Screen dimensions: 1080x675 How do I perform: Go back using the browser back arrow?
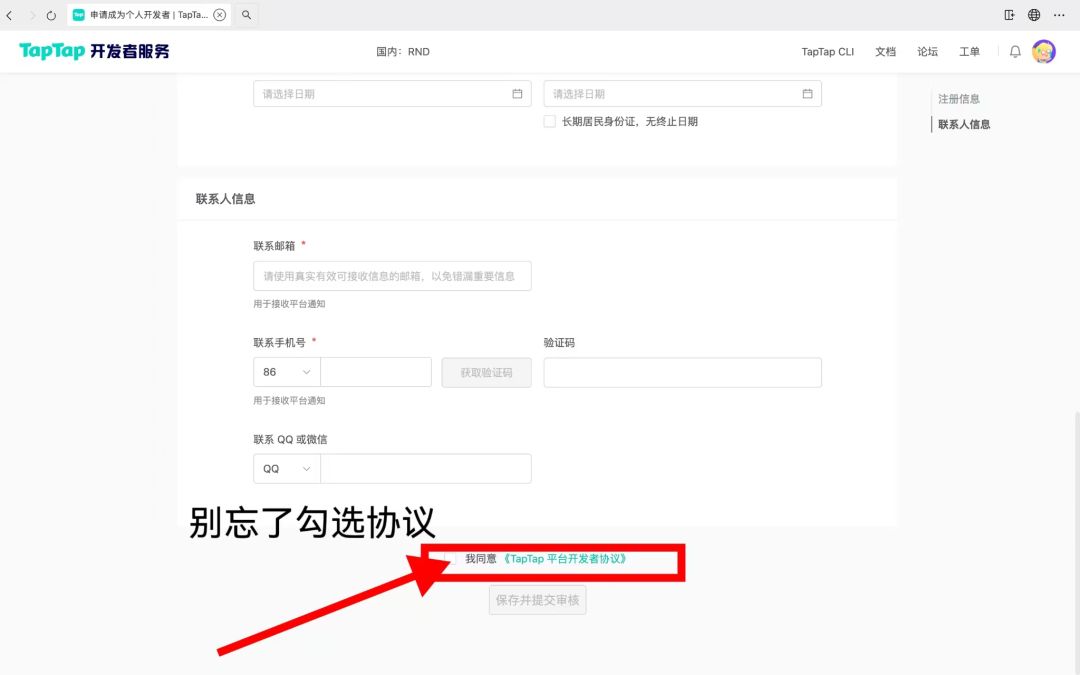pyautogui.click(x=10, y=15)
